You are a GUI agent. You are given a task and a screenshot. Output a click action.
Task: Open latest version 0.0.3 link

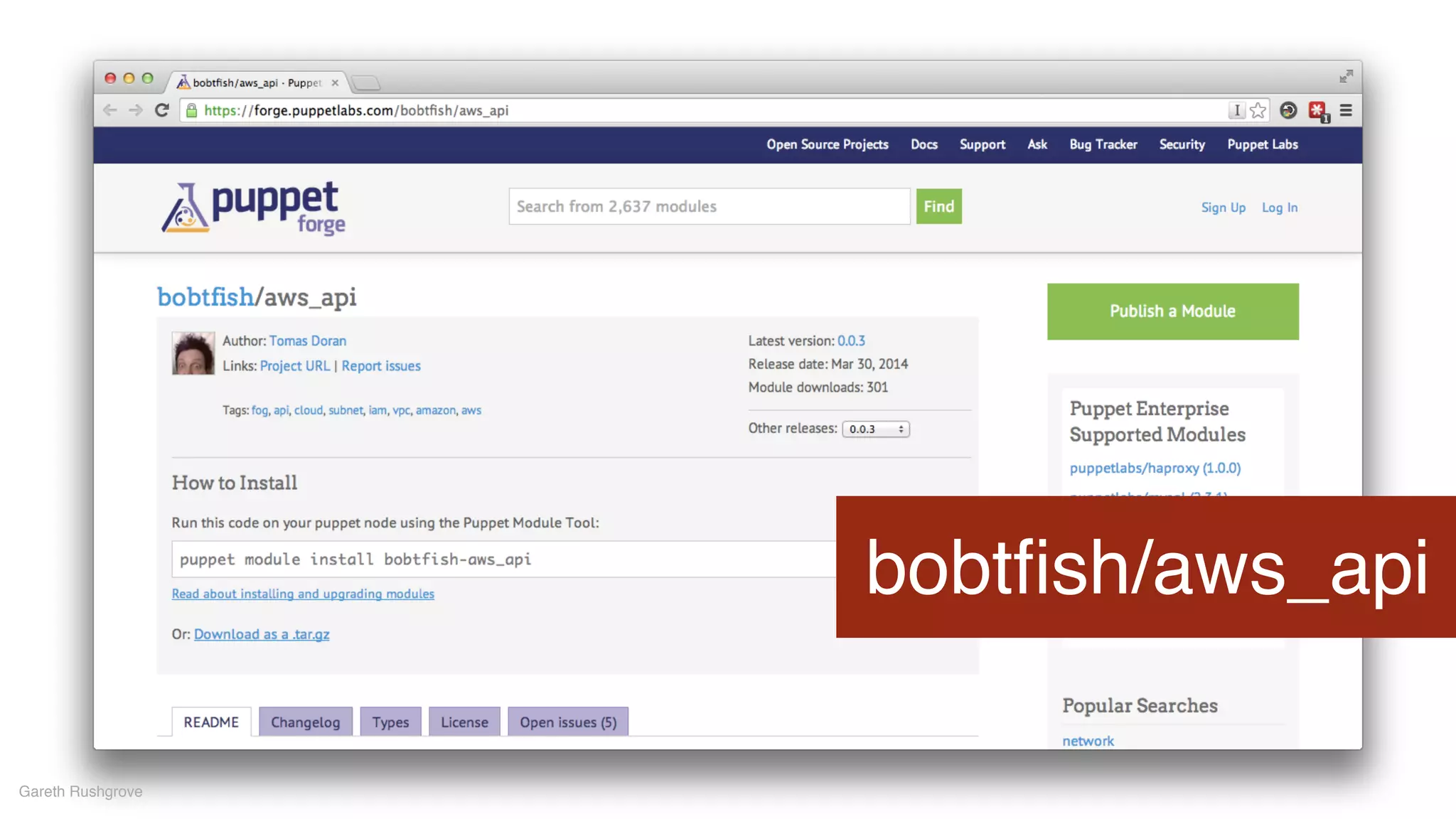point(852,341)
